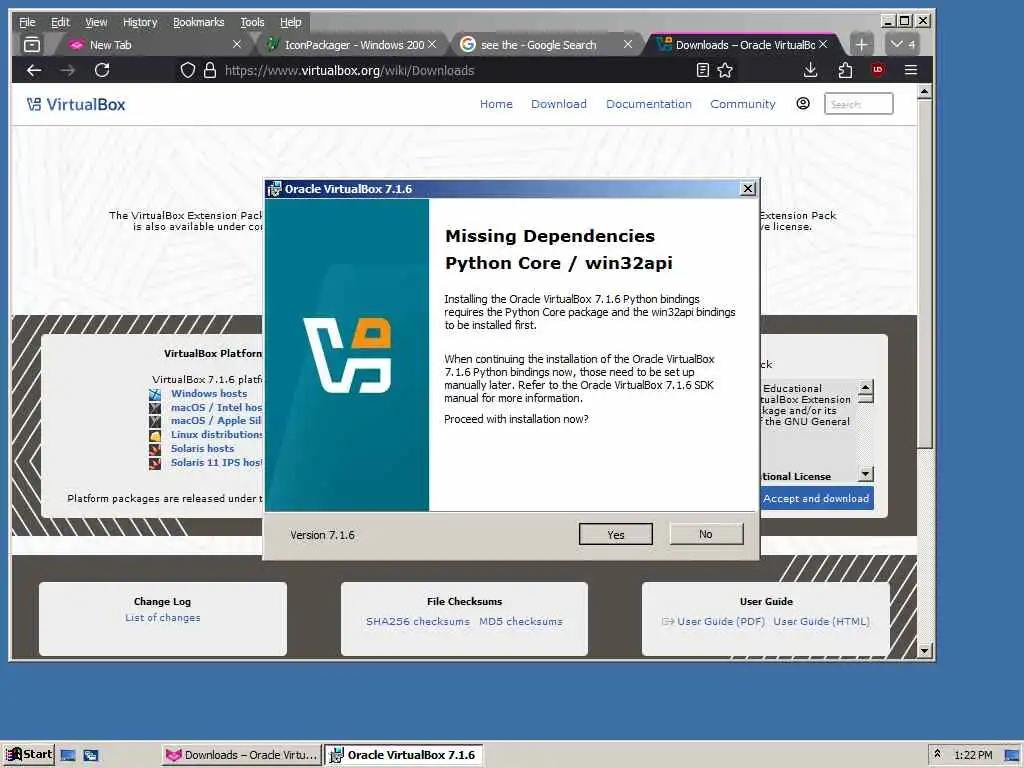Expand hidden system tray icons chevron
This screenshot has height=768, width=1024.
tap(937, 754)
